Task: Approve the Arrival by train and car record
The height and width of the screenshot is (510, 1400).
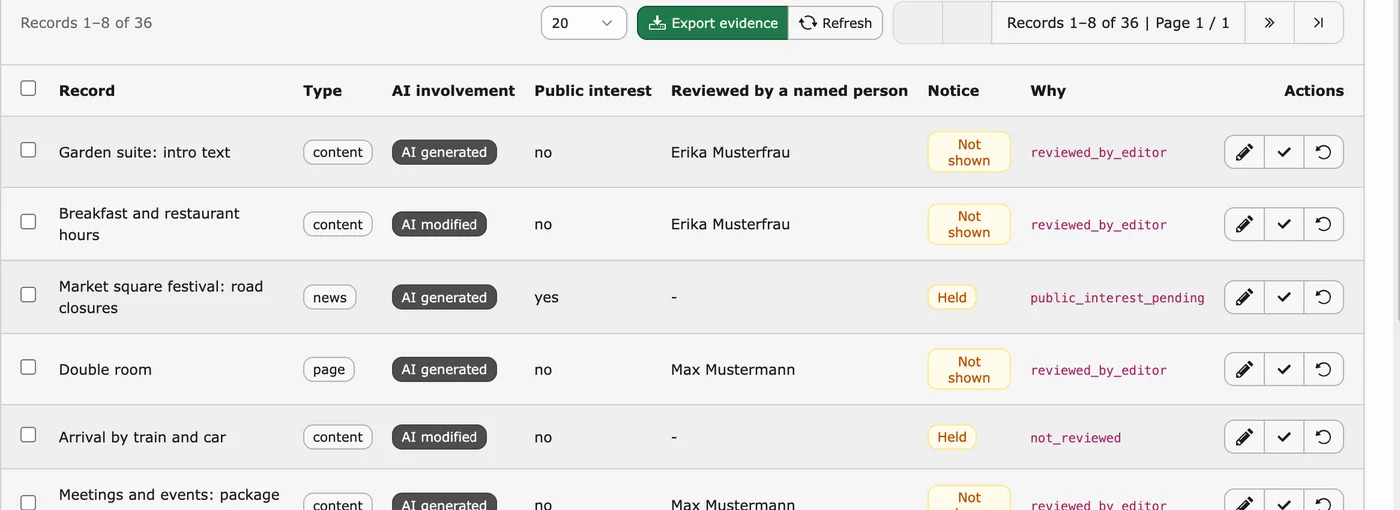Action: pyautogui.click(x=1284, y=437)
